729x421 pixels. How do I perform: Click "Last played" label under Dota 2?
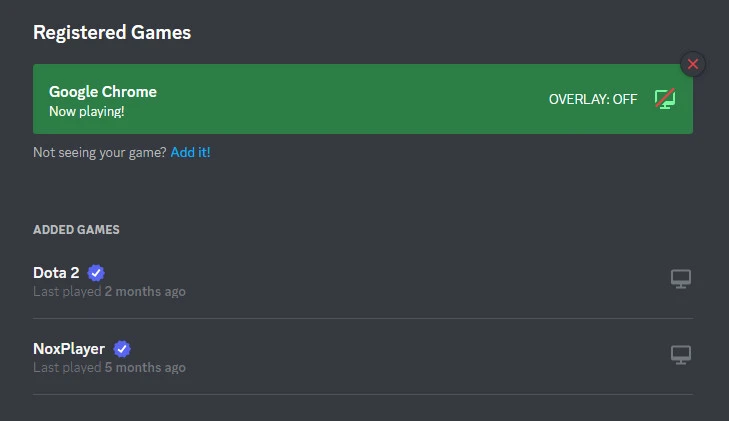[x=66, y=292]
